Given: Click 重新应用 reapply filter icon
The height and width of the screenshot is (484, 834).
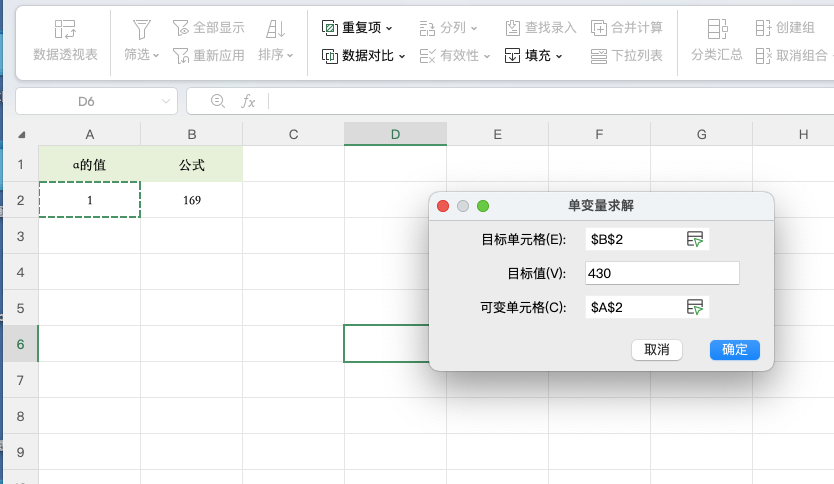Looking at the screenshot, I should tap(181, 56).
